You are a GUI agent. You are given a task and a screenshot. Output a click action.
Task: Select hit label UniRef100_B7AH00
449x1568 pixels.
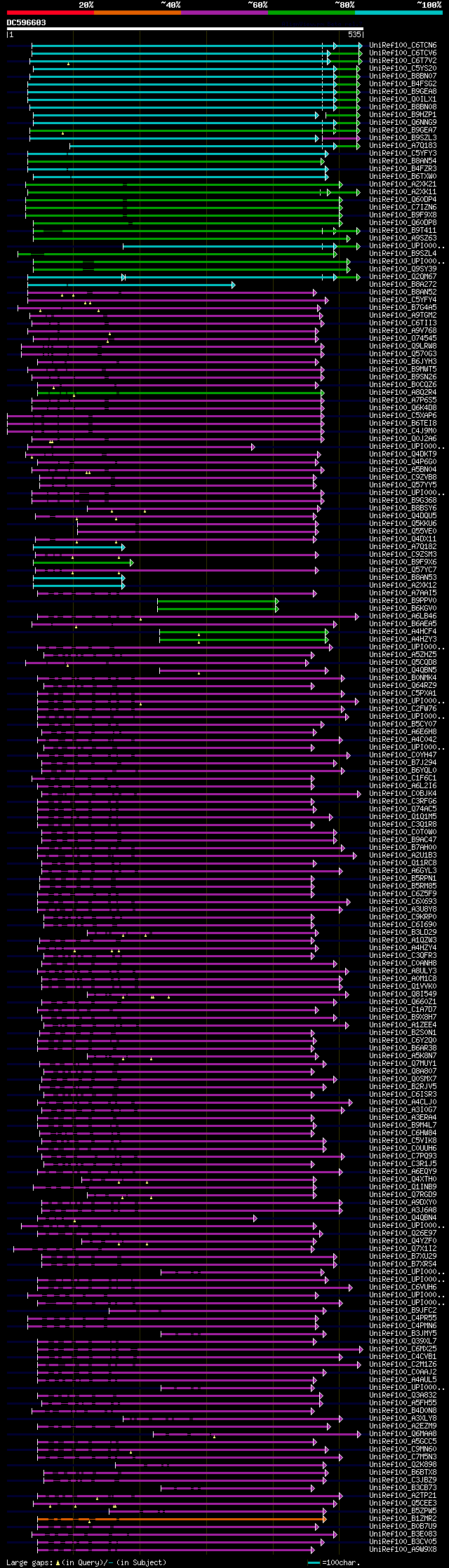click(403, 848)
